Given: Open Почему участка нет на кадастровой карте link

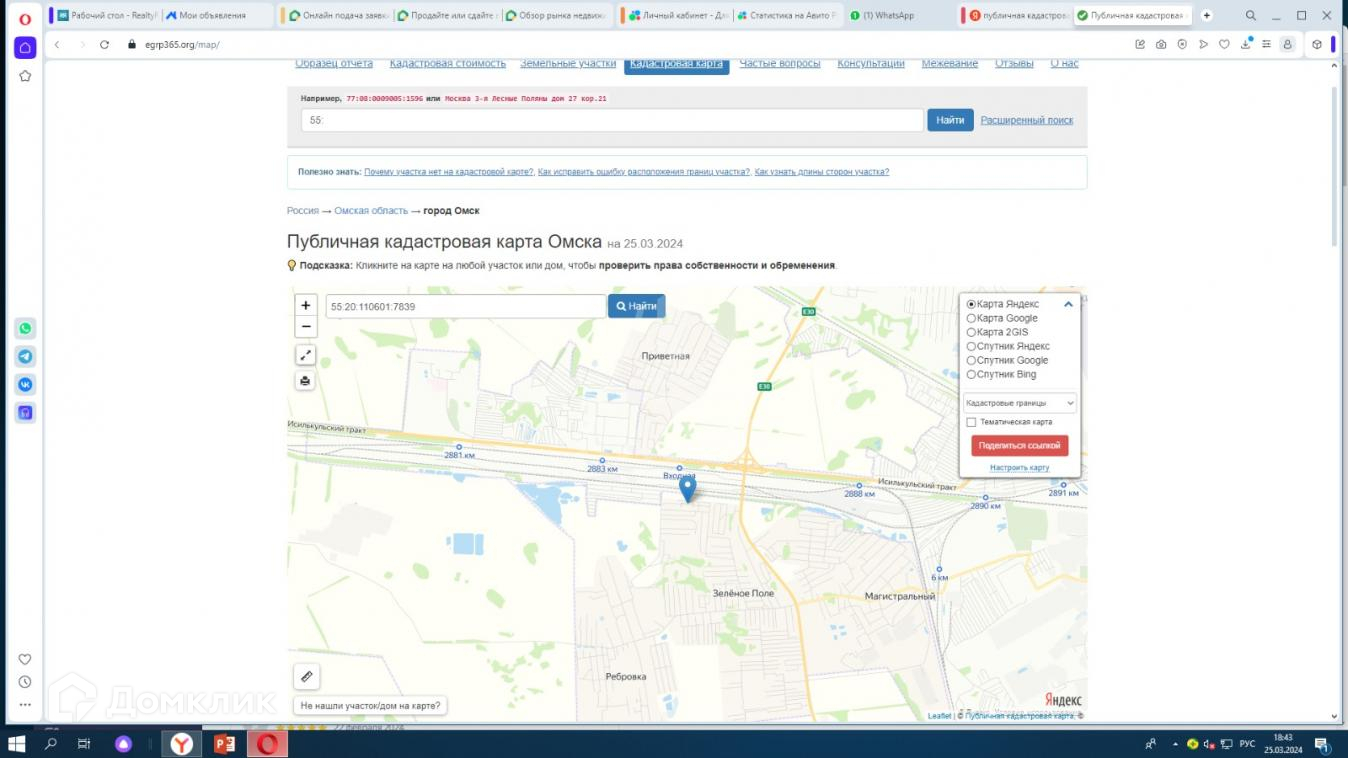Looking at the screenshot, I should coord(449,172).
